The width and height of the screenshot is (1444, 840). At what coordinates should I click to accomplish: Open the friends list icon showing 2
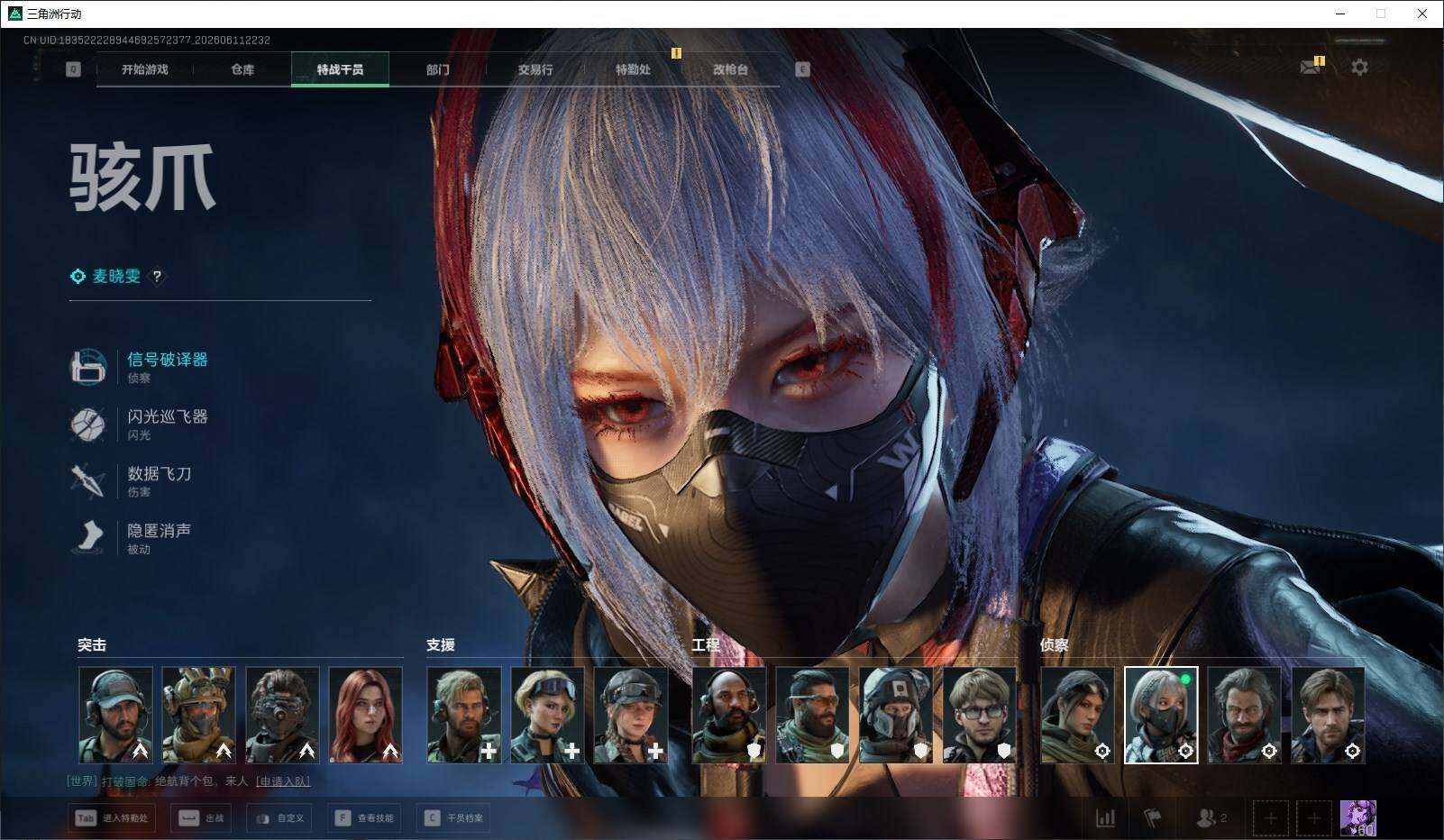[1211, 817]
